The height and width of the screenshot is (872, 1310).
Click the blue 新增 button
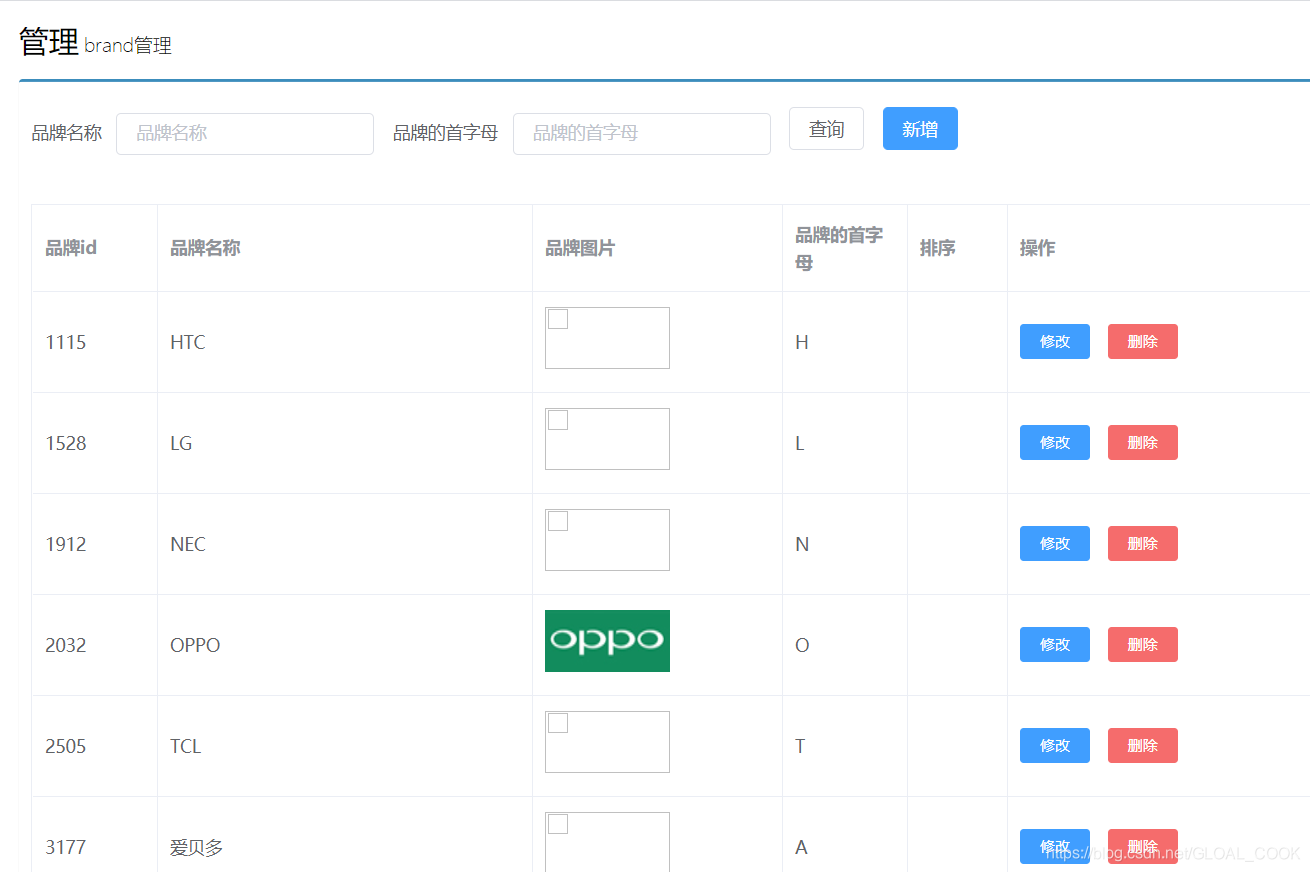(920, 129)
